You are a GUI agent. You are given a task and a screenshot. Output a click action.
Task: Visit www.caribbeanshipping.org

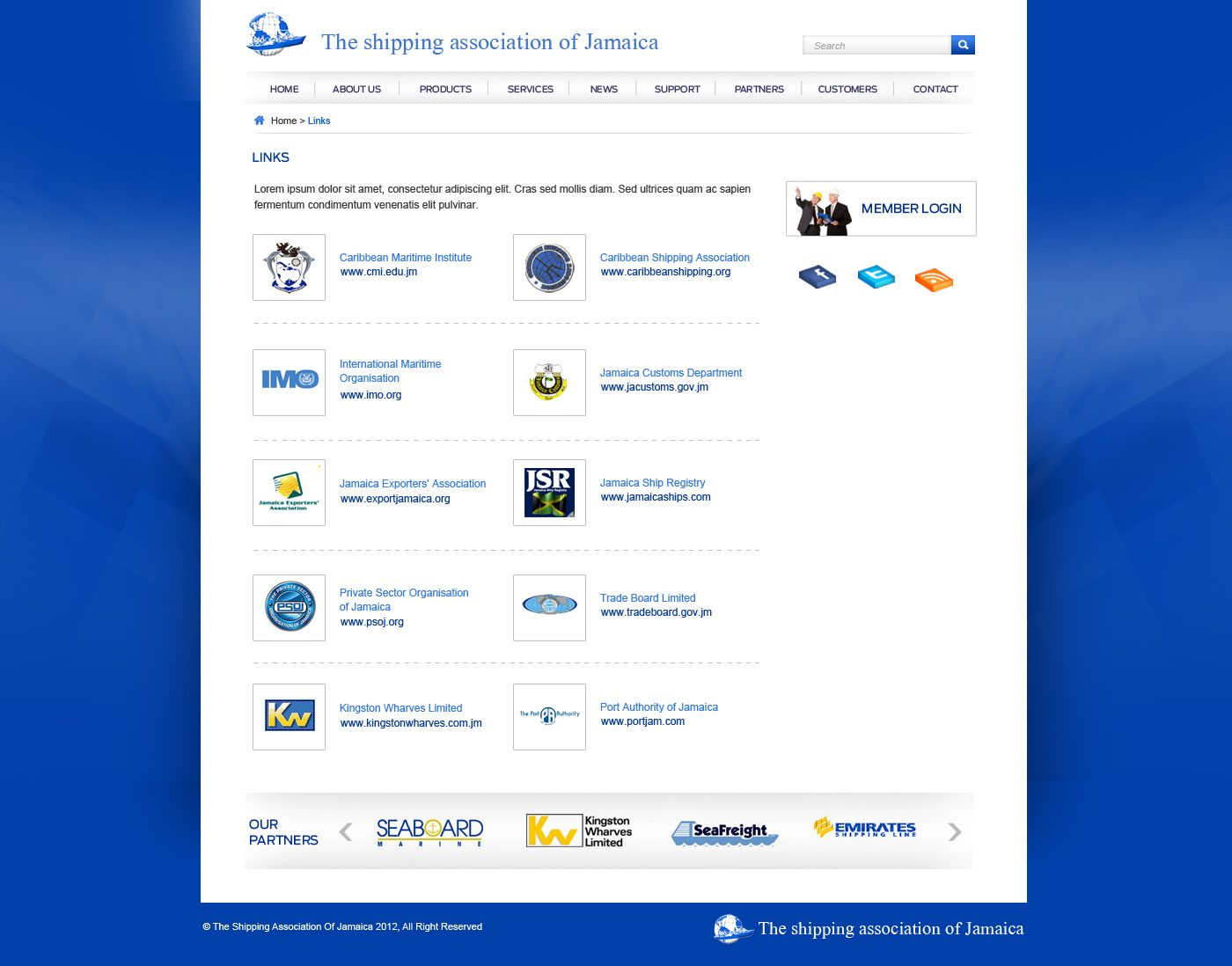click(x=666, y=272)
